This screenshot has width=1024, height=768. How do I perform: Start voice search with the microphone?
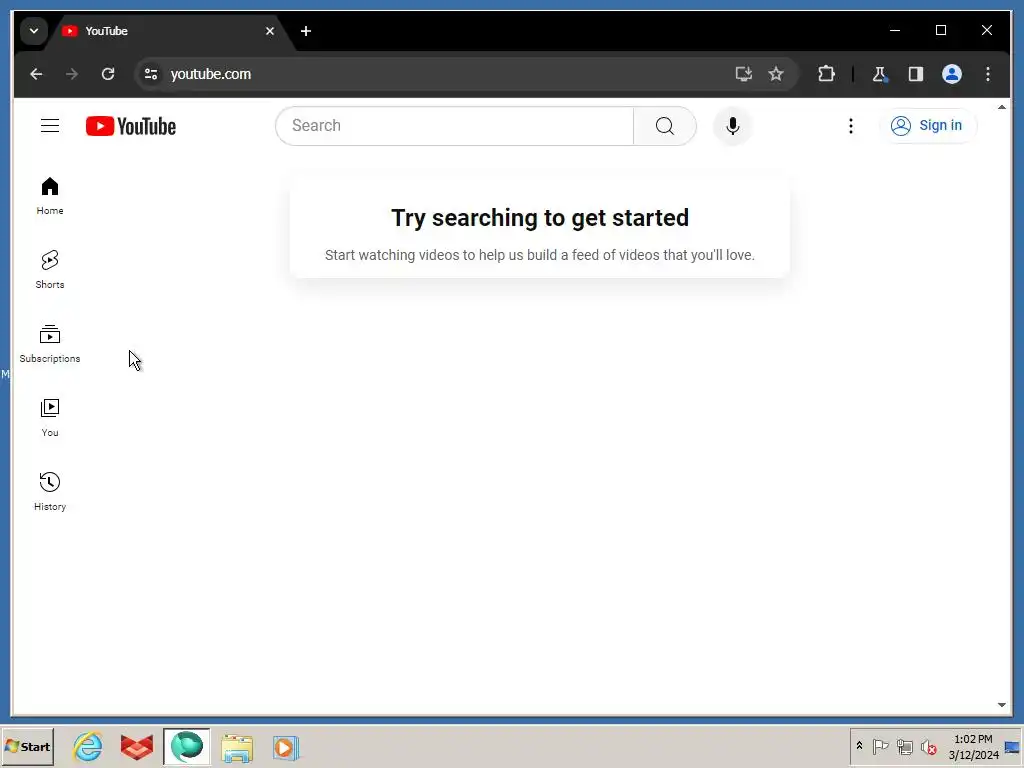click(733, 125)
